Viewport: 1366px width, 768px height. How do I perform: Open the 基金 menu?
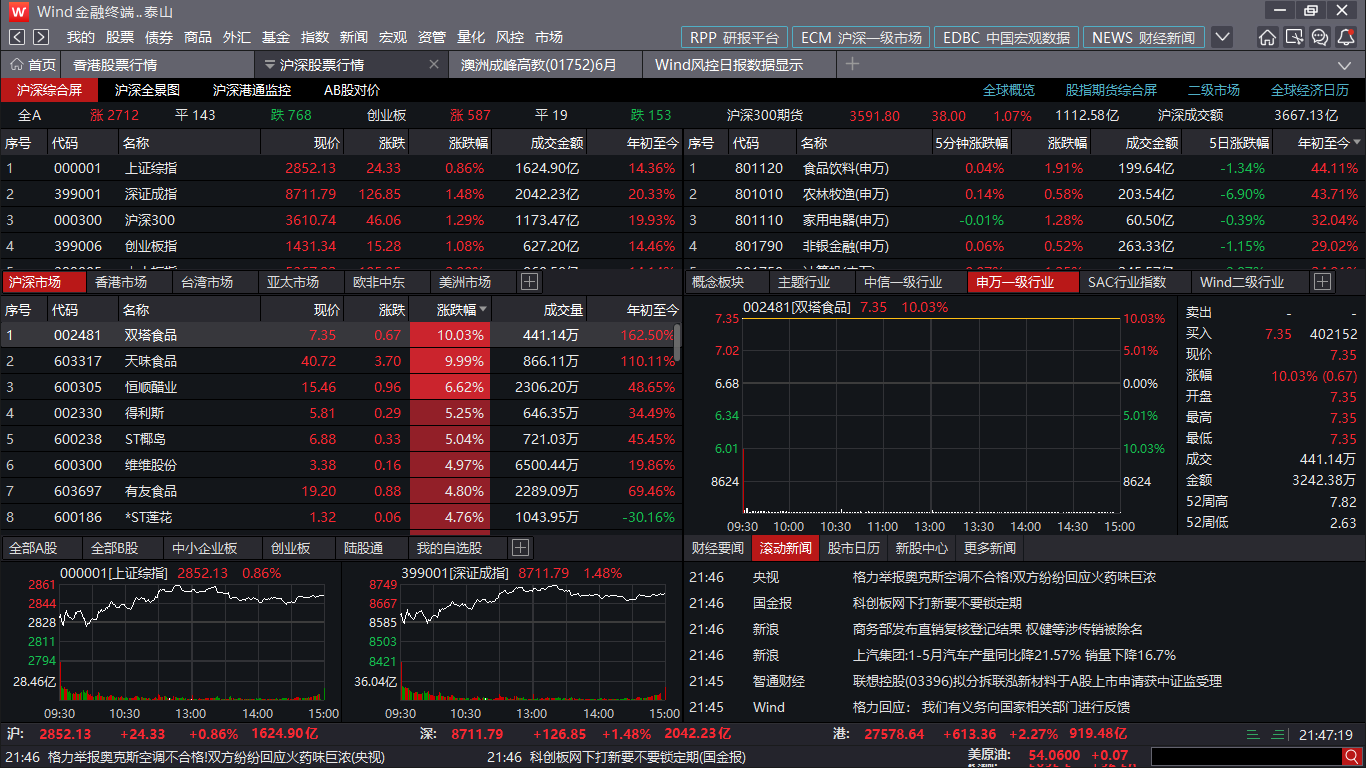(x=276, y=37)
